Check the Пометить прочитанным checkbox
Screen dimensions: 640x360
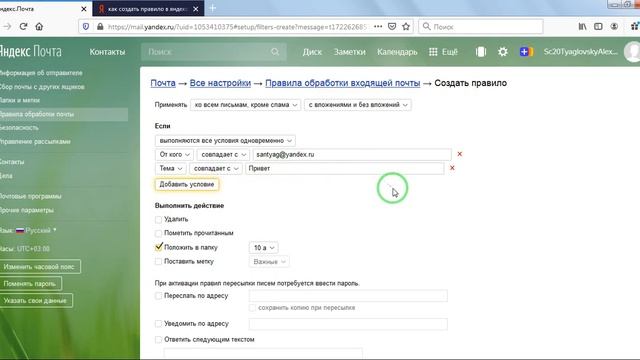(x=158, y=233)
